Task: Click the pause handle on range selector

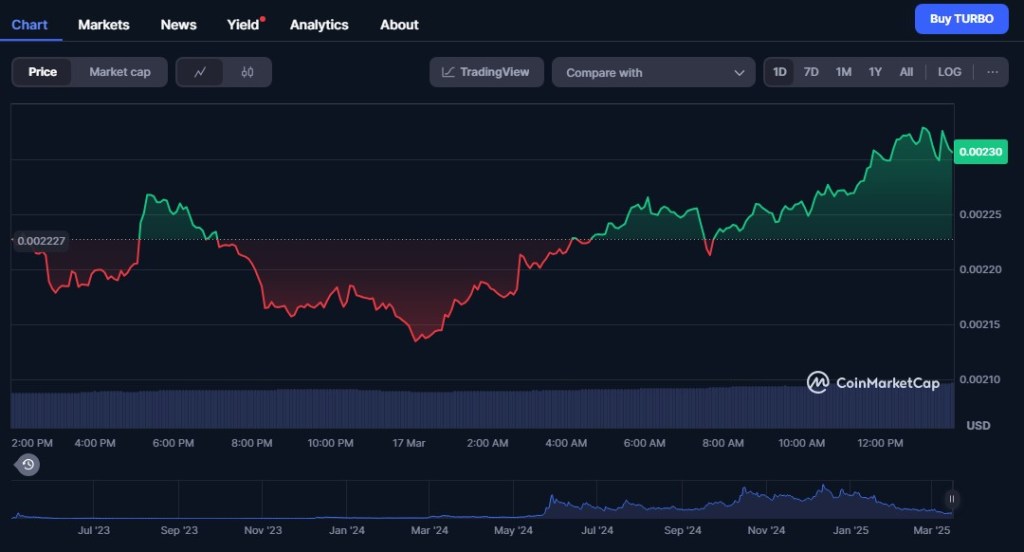Action: pos(952,499)
